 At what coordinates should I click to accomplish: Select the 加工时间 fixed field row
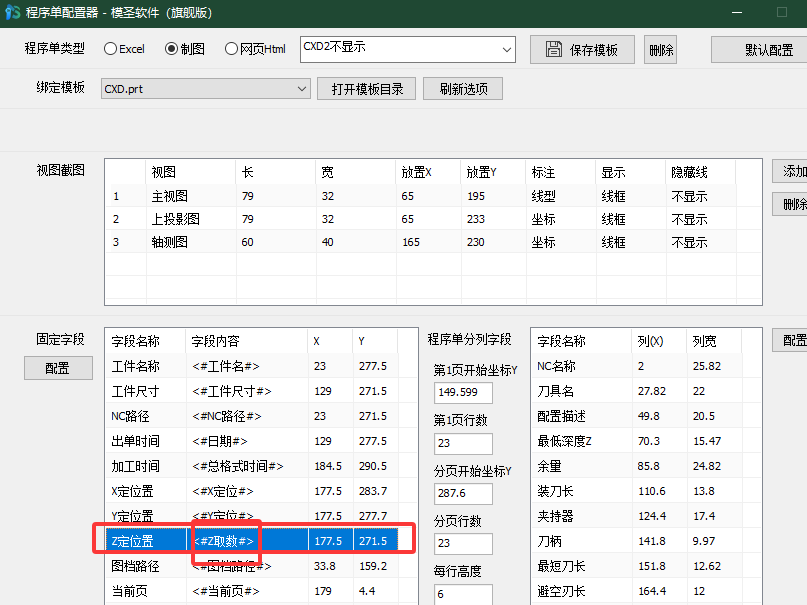pos(260,466)
